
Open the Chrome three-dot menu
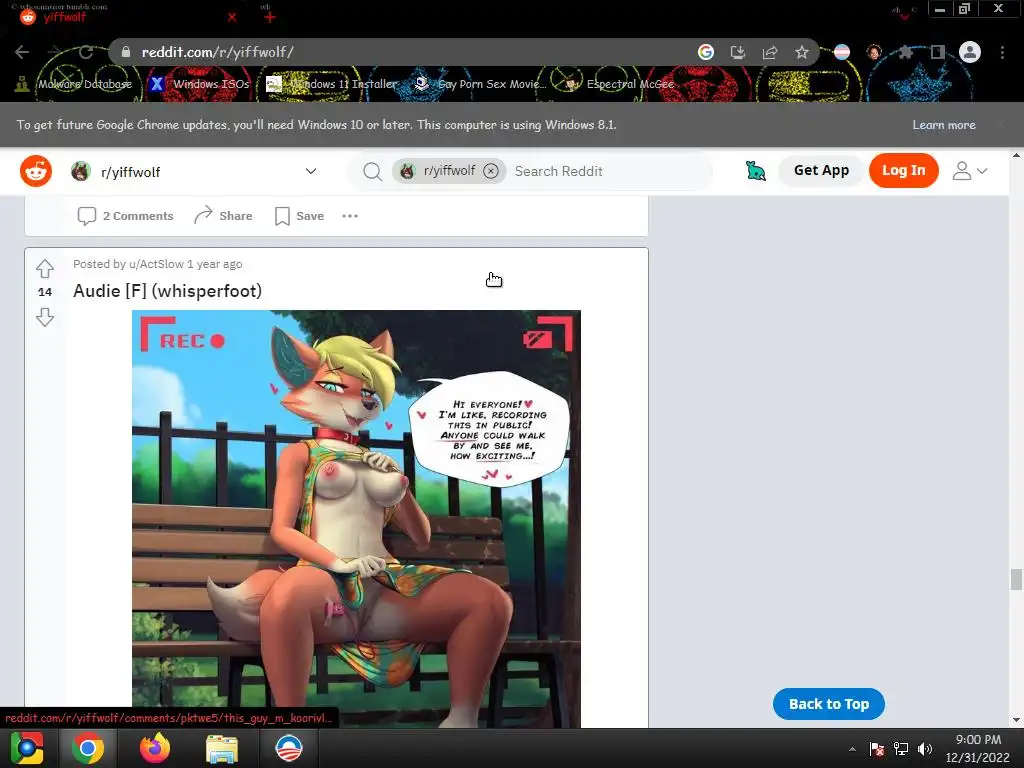(x=1002, y=52)
